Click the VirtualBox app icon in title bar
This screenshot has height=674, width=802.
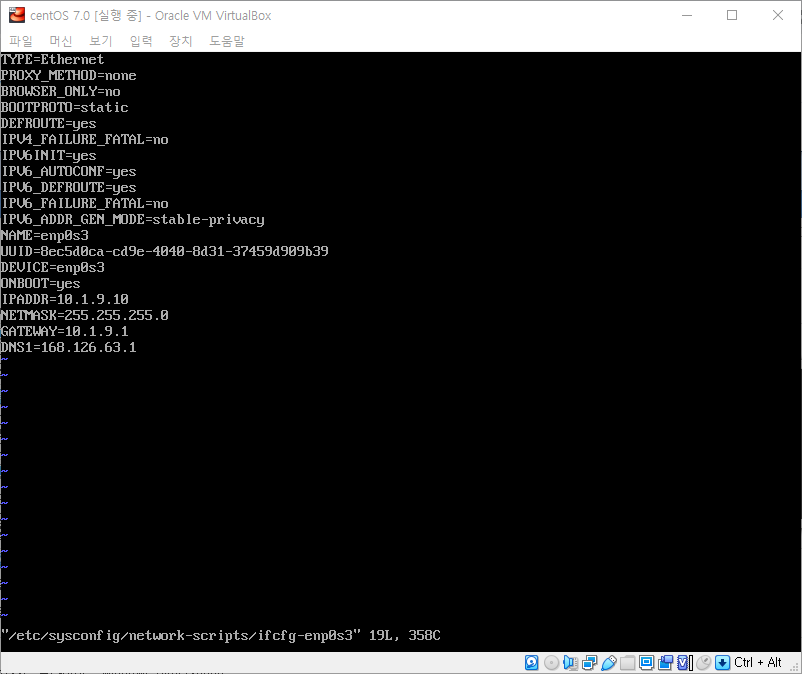pos(17,15)
